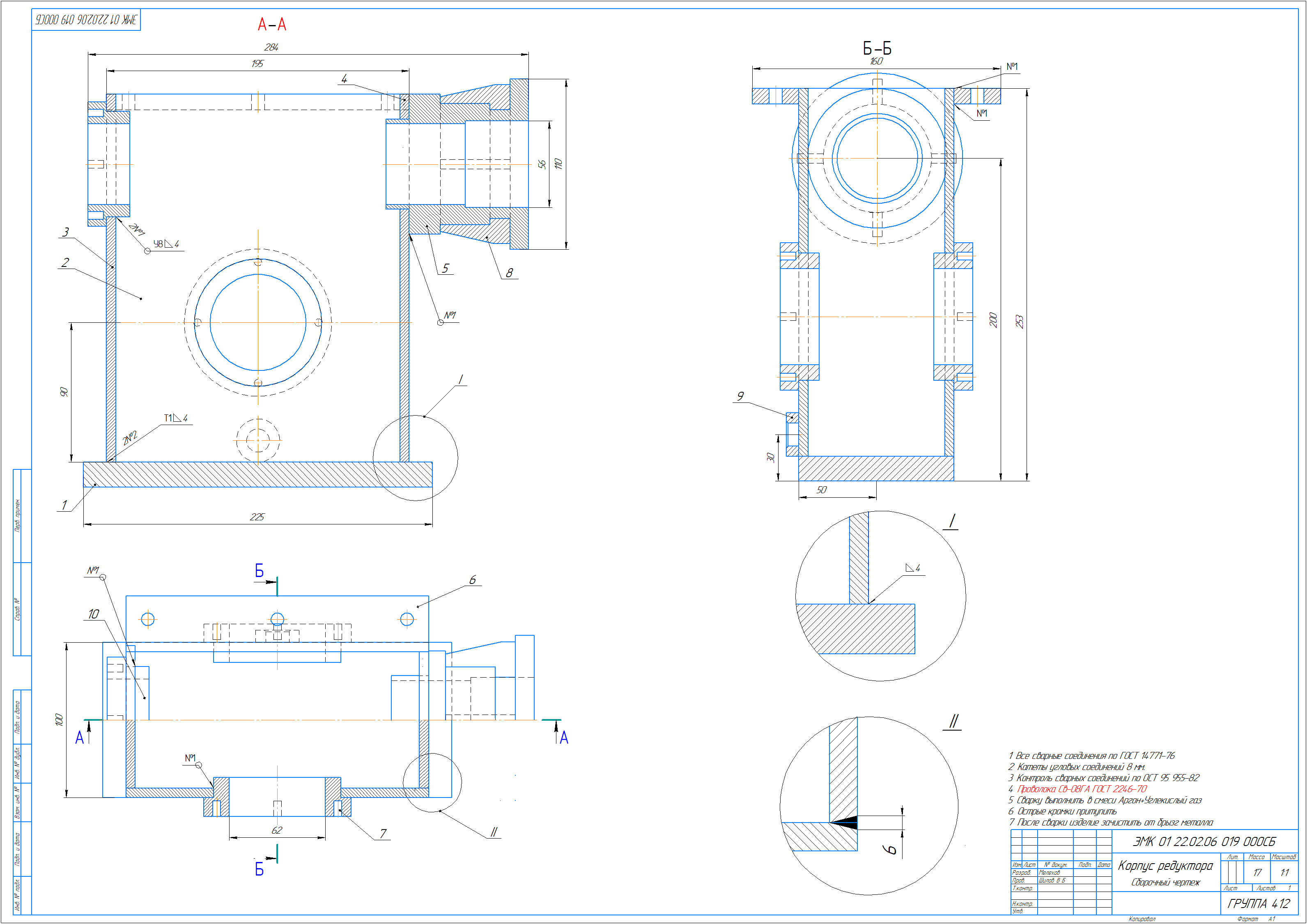
Task: Click the blue Б cutting-plane letter at top
Action: [259, 571]
